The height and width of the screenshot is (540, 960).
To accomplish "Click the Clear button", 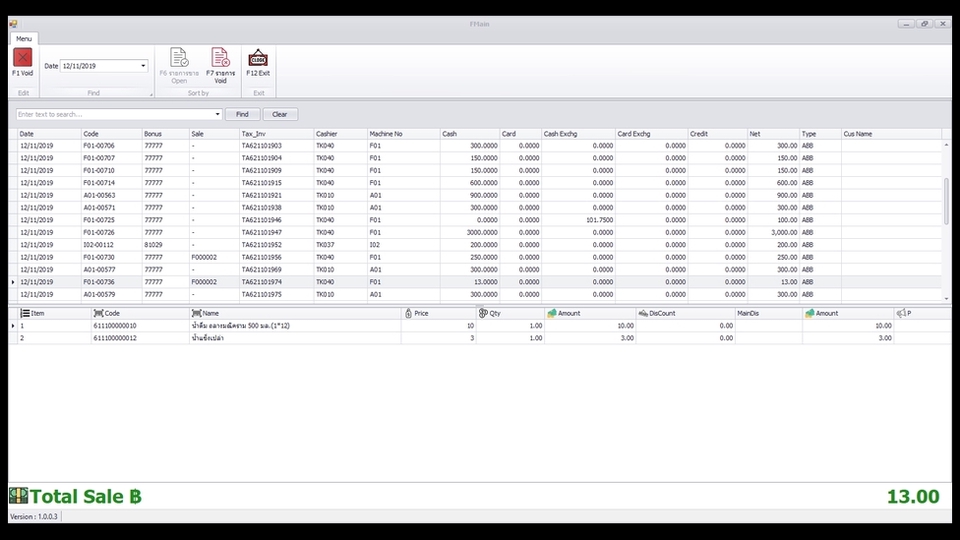I will (280, 114).
